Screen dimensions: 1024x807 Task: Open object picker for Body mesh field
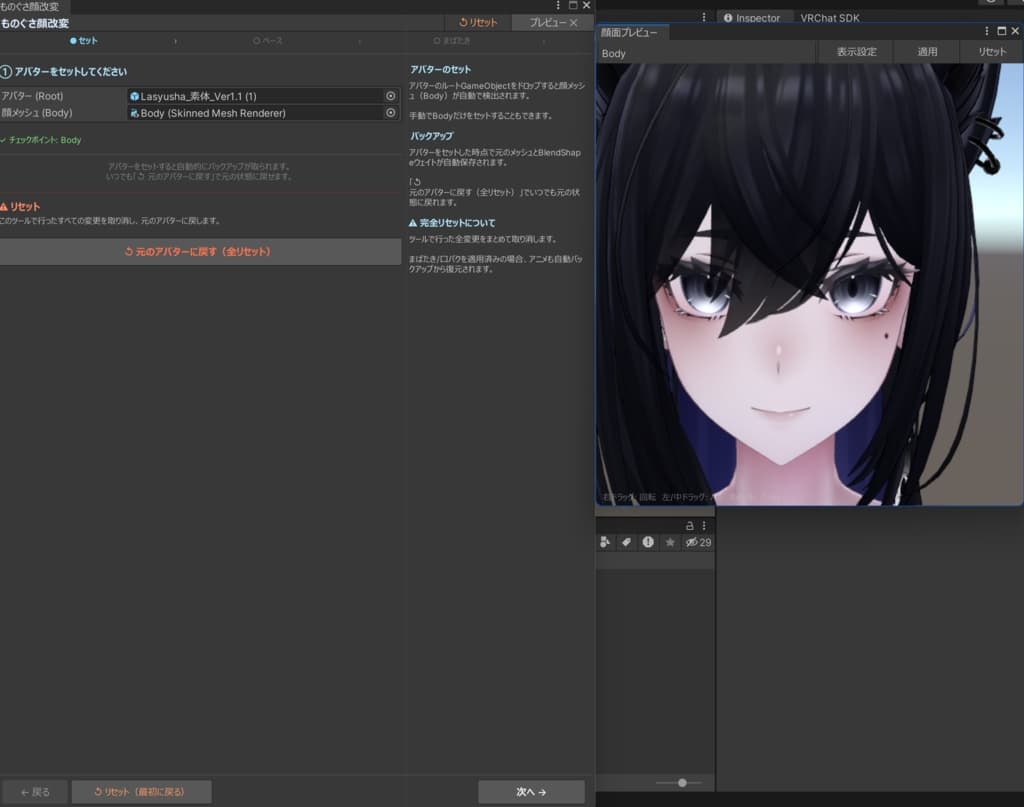(x=391, y=113)
